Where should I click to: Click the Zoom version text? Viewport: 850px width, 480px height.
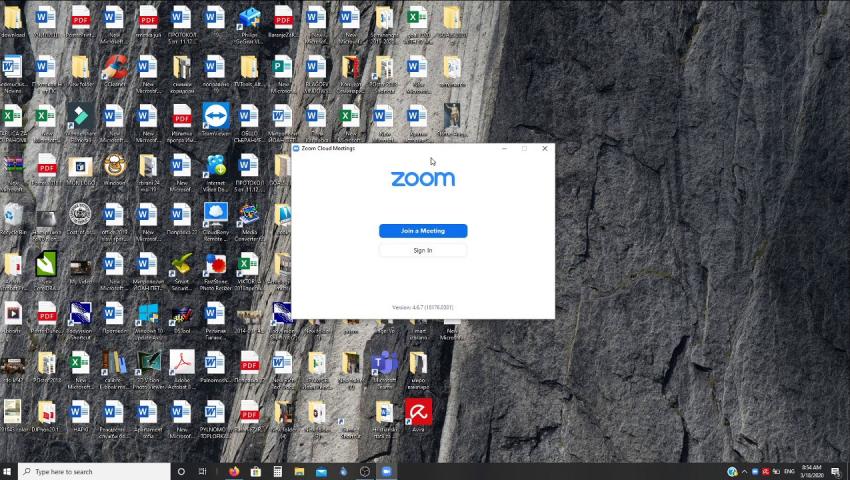423,307
